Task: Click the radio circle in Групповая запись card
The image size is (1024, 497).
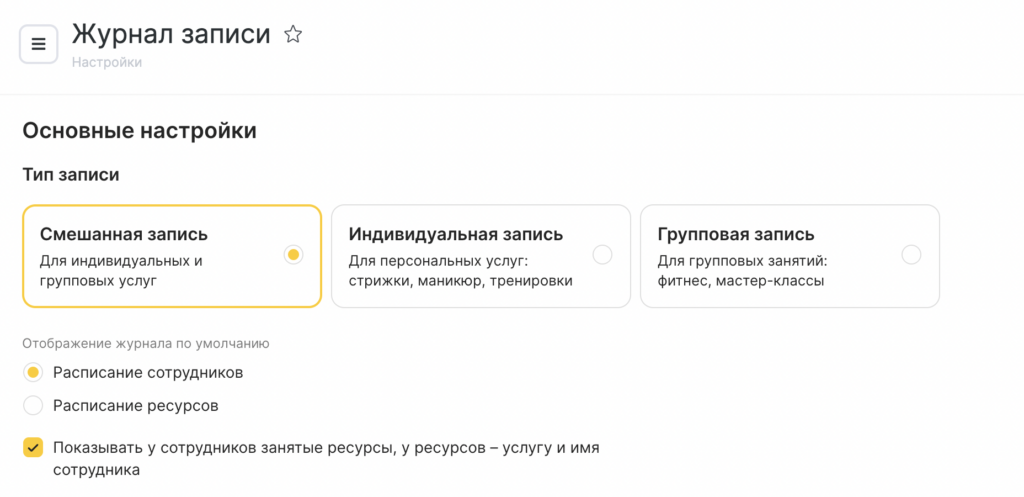Action: pos(911,255)
